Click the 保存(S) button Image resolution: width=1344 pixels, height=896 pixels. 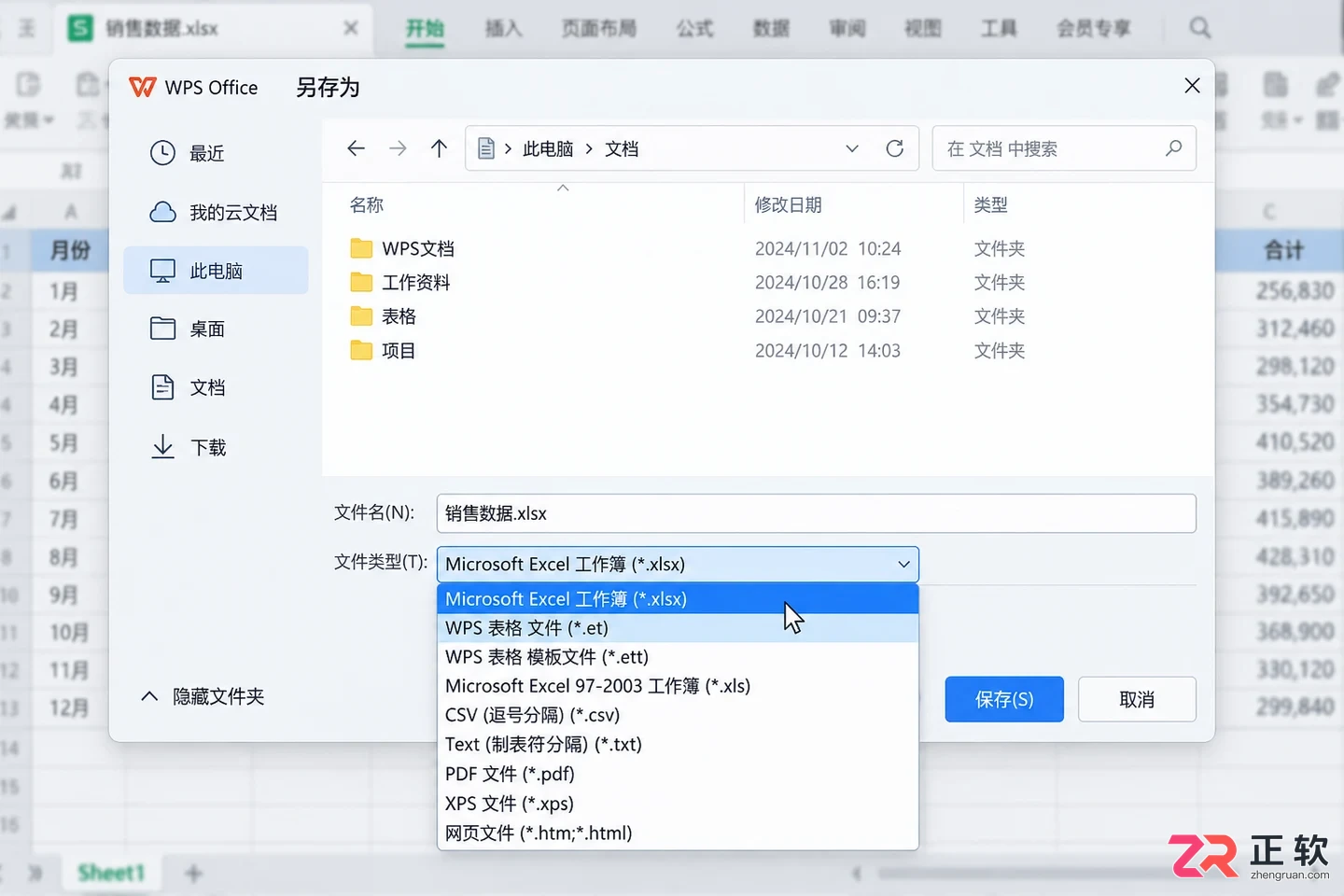coord(1004,699)
